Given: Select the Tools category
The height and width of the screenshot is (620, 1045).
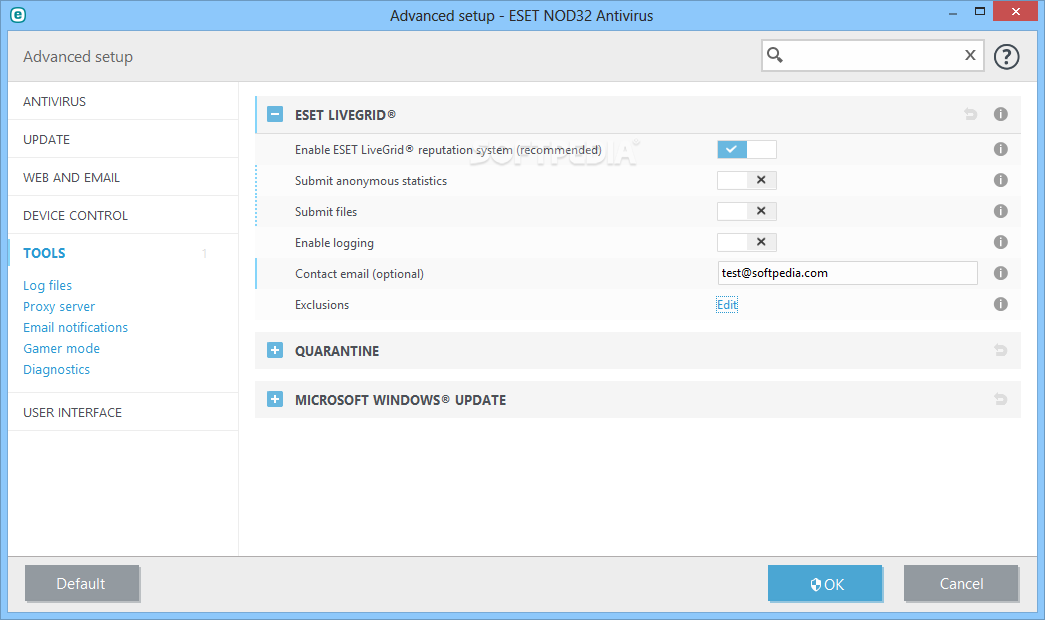Looking at the screenshot, I should (x=44, y=253).
